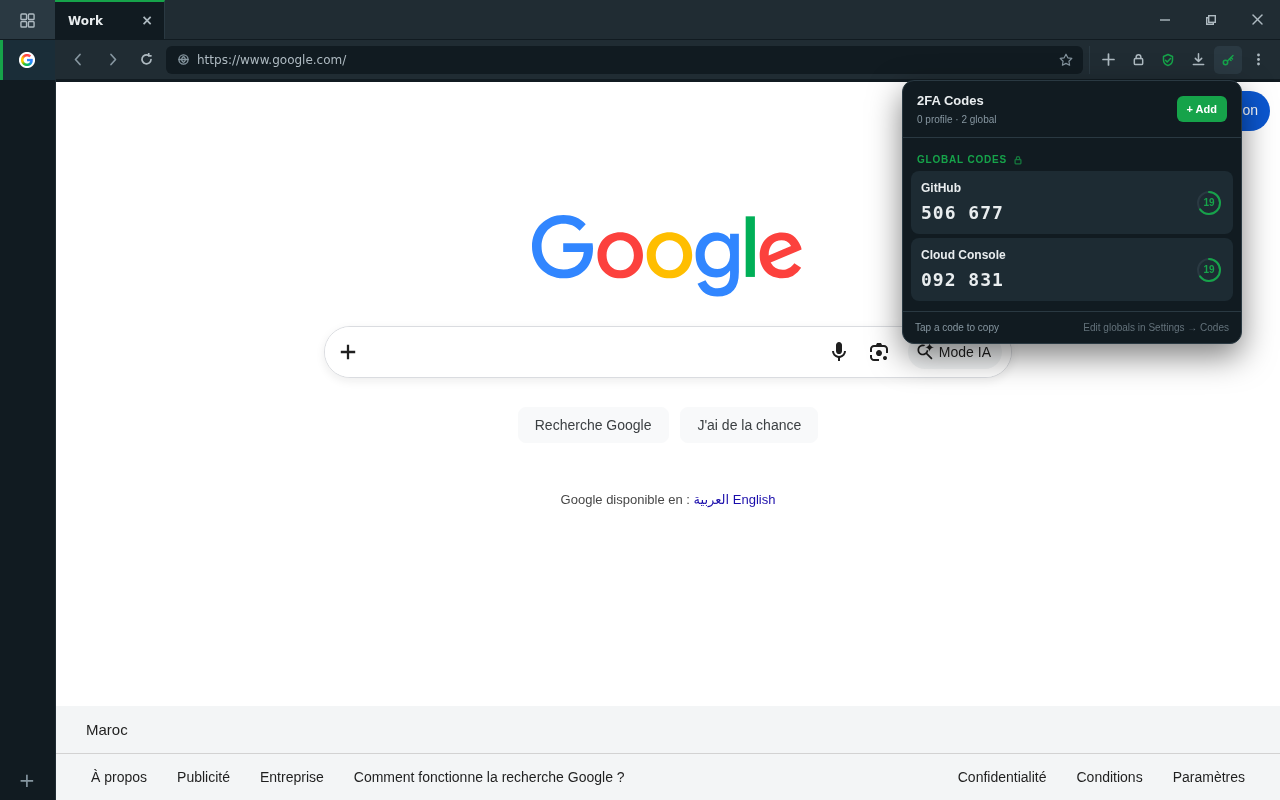1280x800 pixels.
Task: Click the blue sign-in button
Action: [x=1254, y=111]
